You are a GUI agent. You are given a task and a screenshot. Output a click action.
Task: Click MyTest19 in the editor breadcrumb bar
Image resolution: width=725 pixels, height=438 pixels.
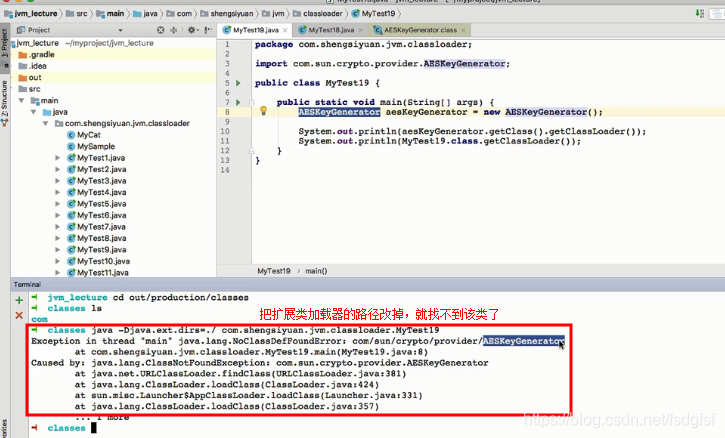[274, 271]
